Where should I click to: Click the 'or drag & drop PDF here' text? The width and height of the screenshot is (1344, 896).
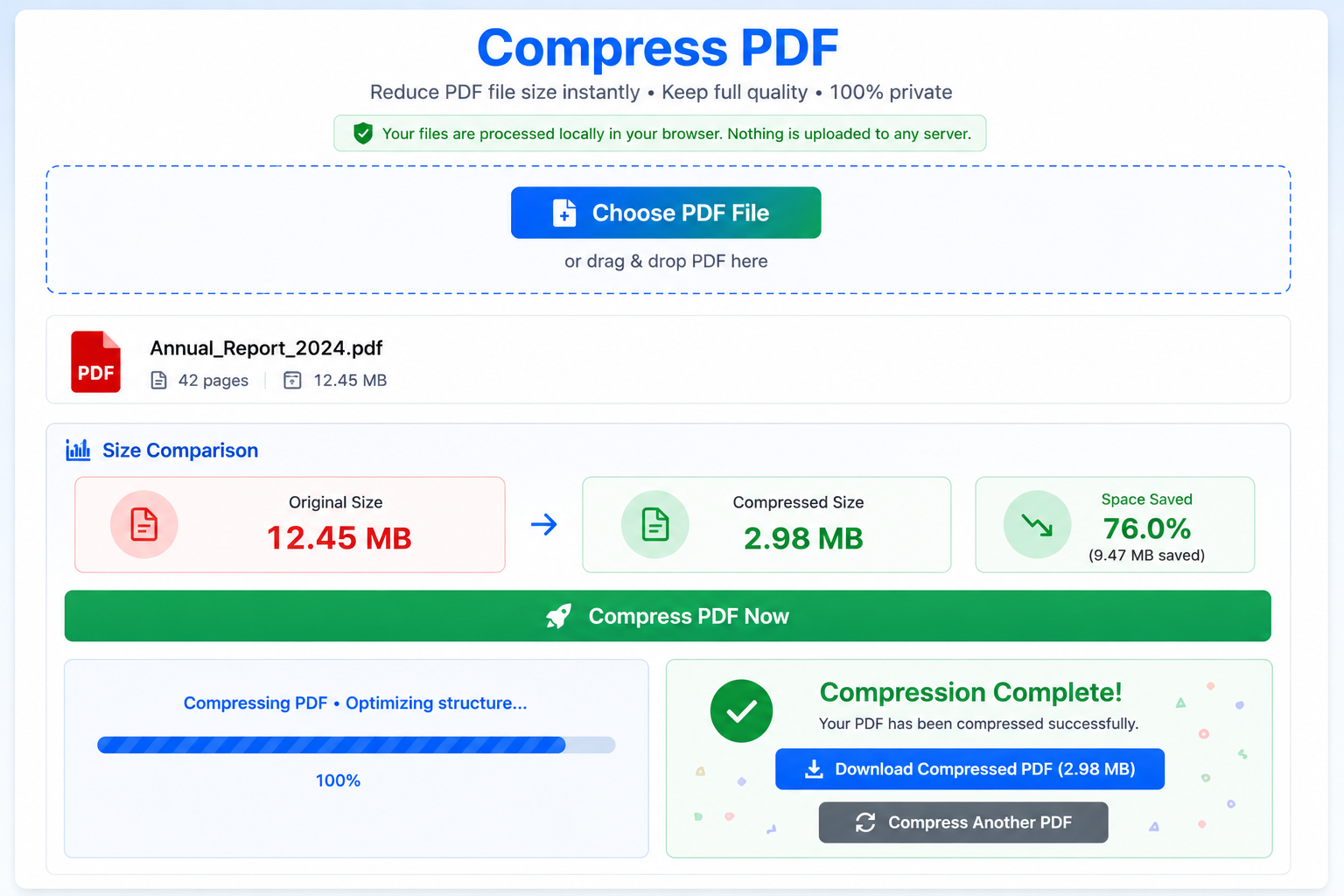click(666, 261)
